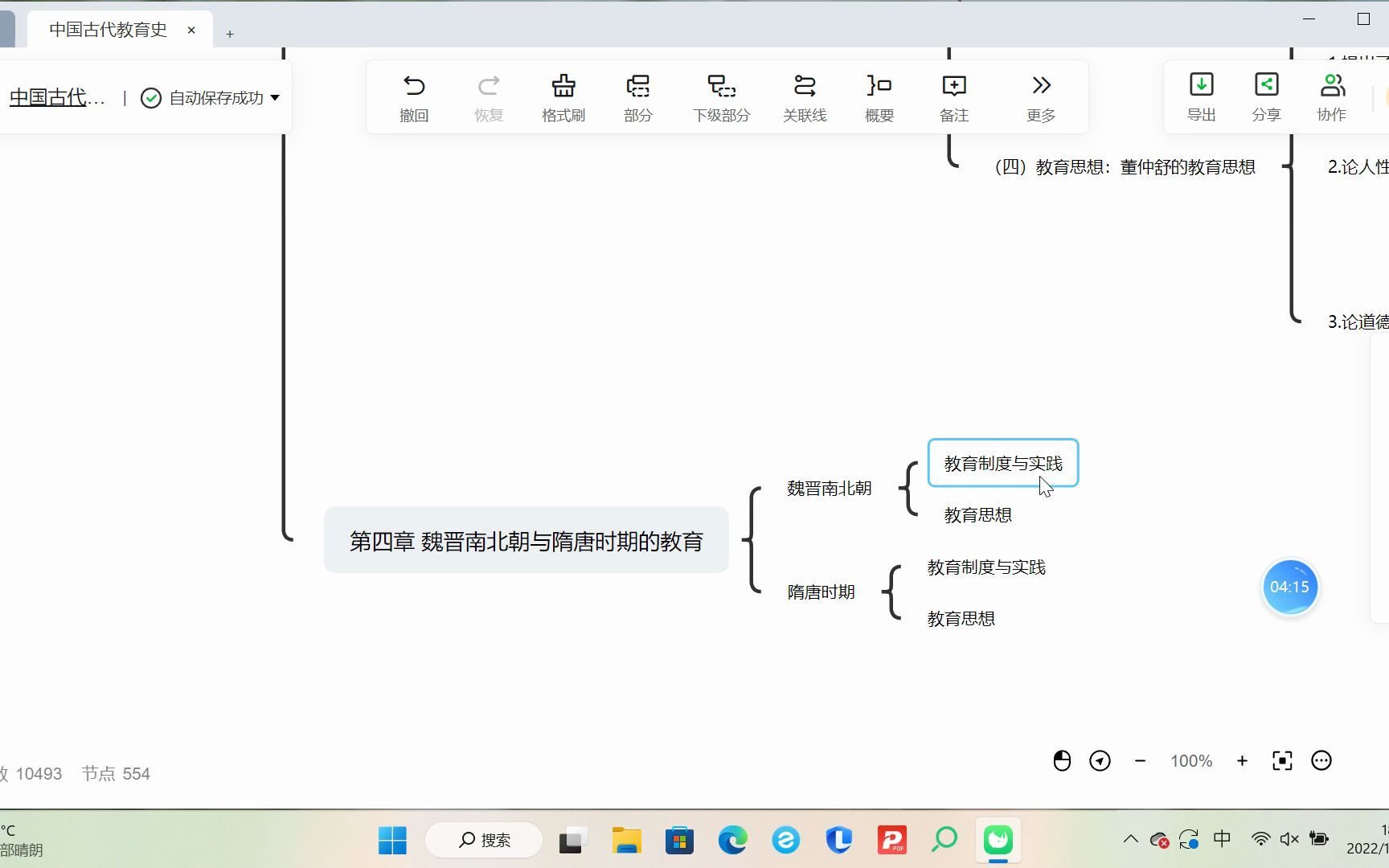Open the Wi-Fi network tray icon
The image size is (1389, 868).
(1260, 840)
